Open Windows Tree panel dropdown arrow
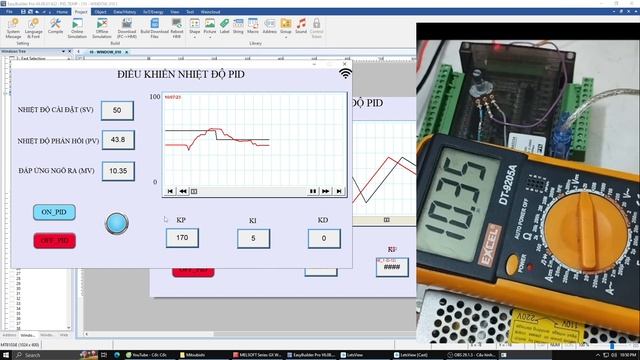 click(x=63, y=51)
